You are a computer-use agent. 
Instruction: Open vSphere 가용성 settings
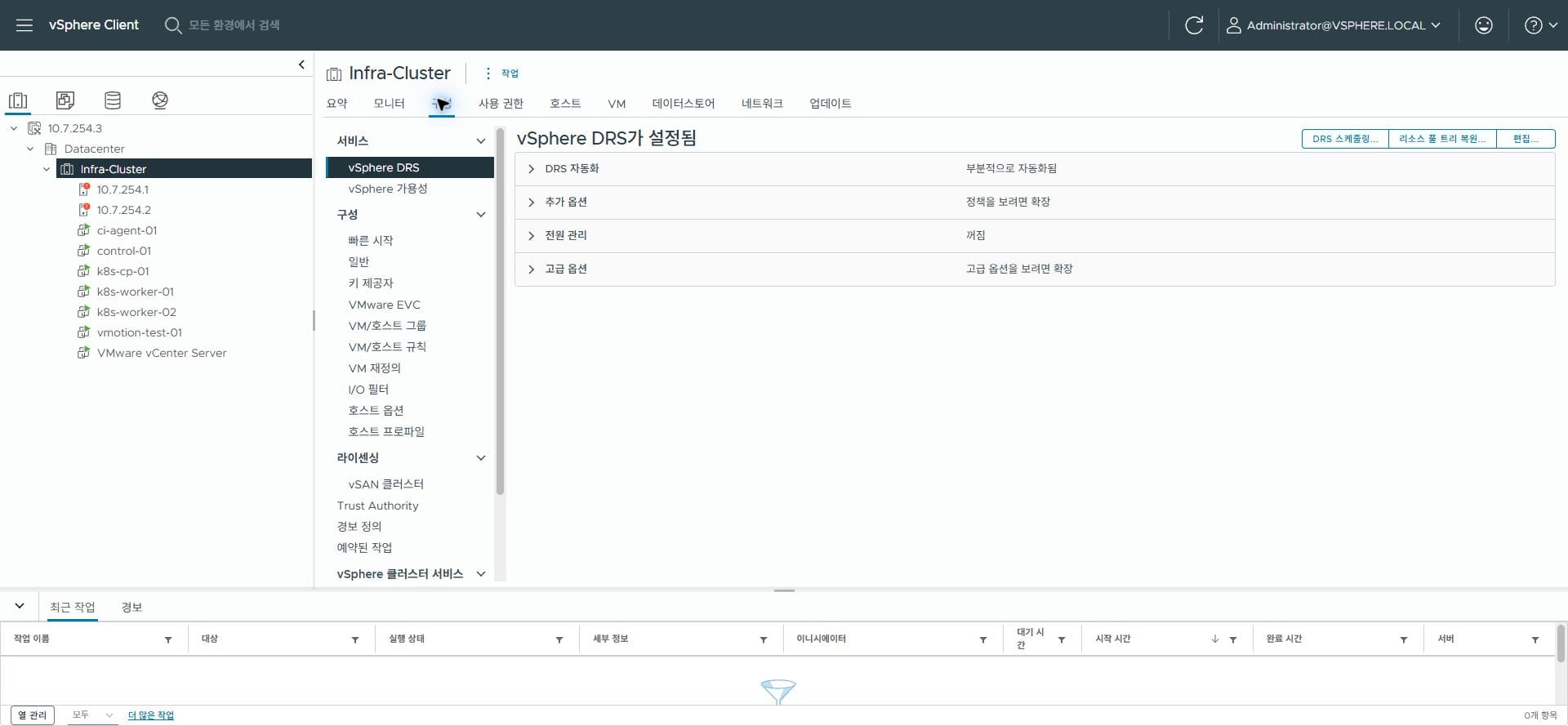(x=388, y=189)
